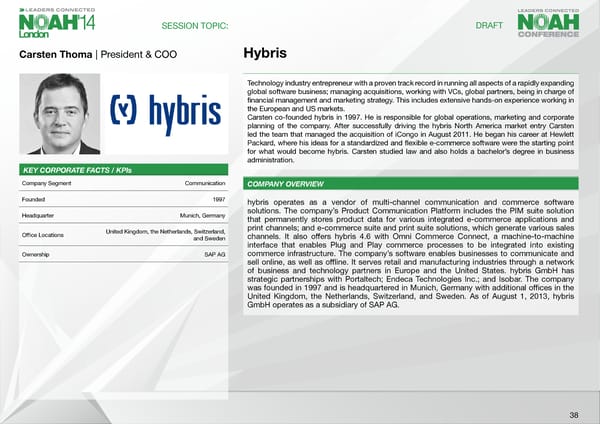Click the NOAH Conference logo
The width and height of the screenshot is (600, 424).
(x=548, y=24)
